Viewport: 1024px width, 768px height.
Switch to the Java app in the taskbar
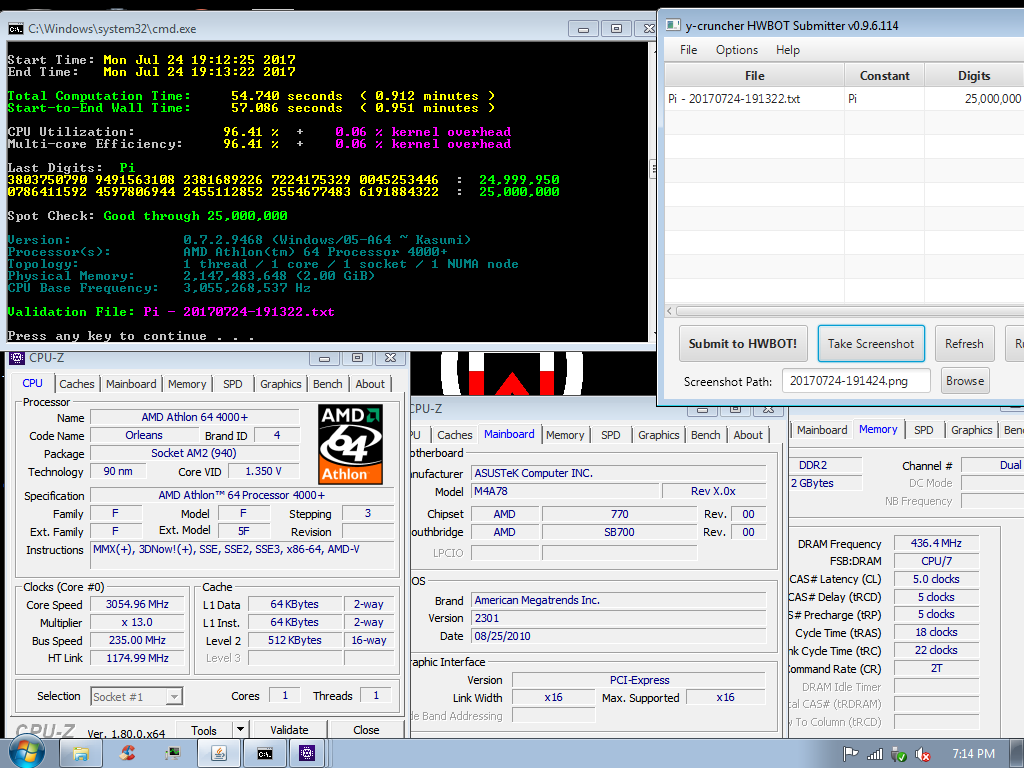pyautogui.click(x=219, y=754)
